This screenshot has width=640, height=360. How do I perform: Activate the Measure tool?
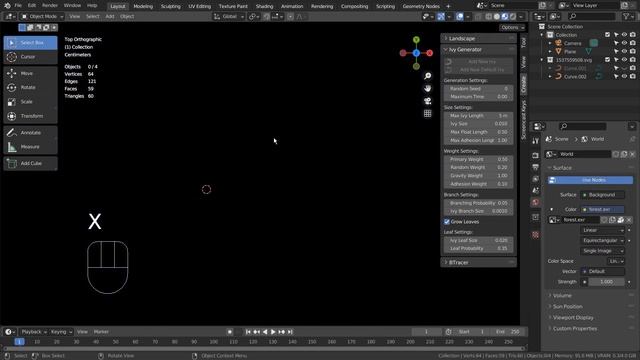31,147
